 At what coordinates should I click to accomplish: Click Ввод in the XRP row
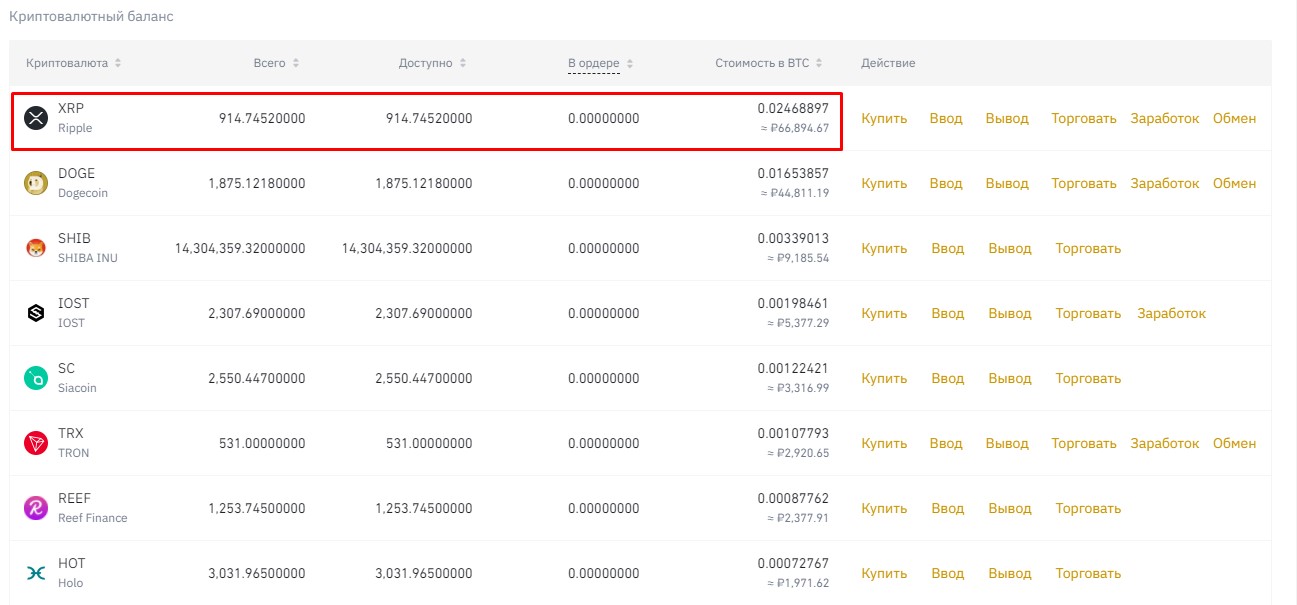[x=946, y=118]
